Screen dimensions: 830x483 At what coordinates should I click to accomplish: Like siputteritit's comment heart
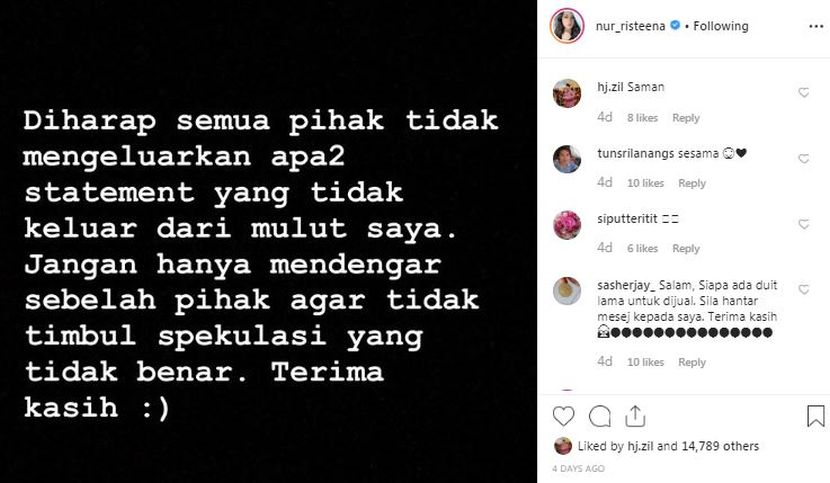804,224
